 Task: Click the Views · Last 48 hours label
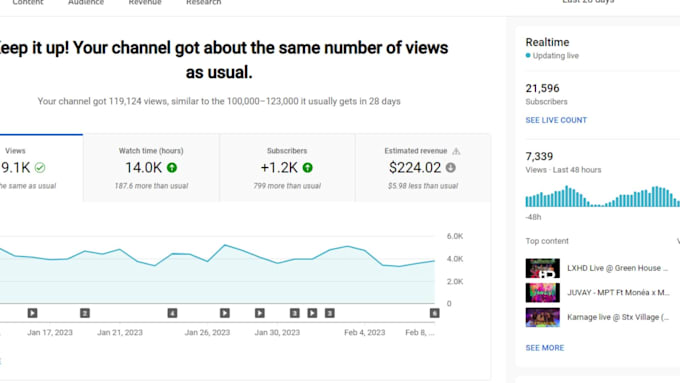click(x=563, y=170)
